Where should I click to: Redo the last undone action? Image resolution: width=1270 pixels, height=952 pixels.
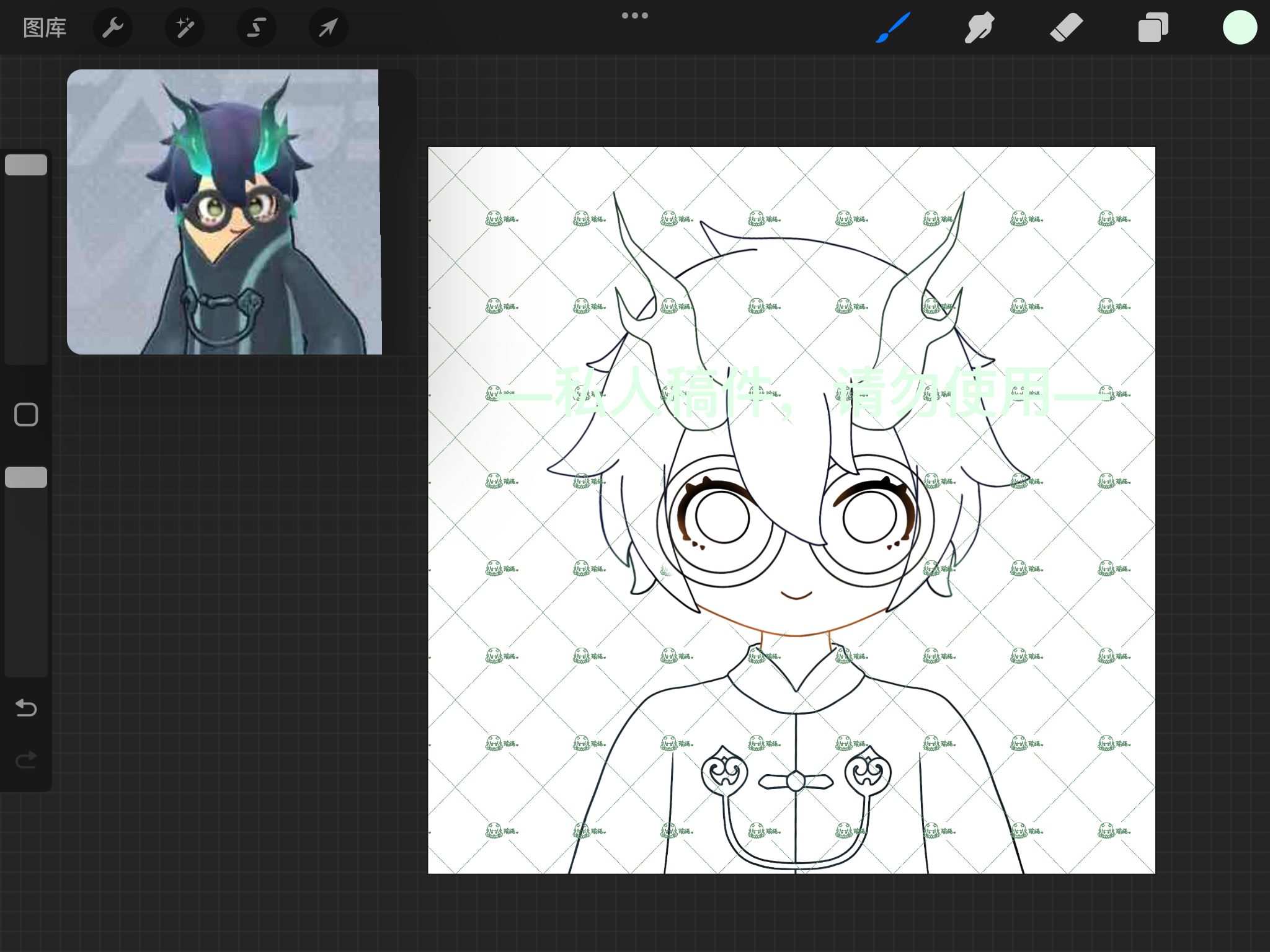pos(26,760)
